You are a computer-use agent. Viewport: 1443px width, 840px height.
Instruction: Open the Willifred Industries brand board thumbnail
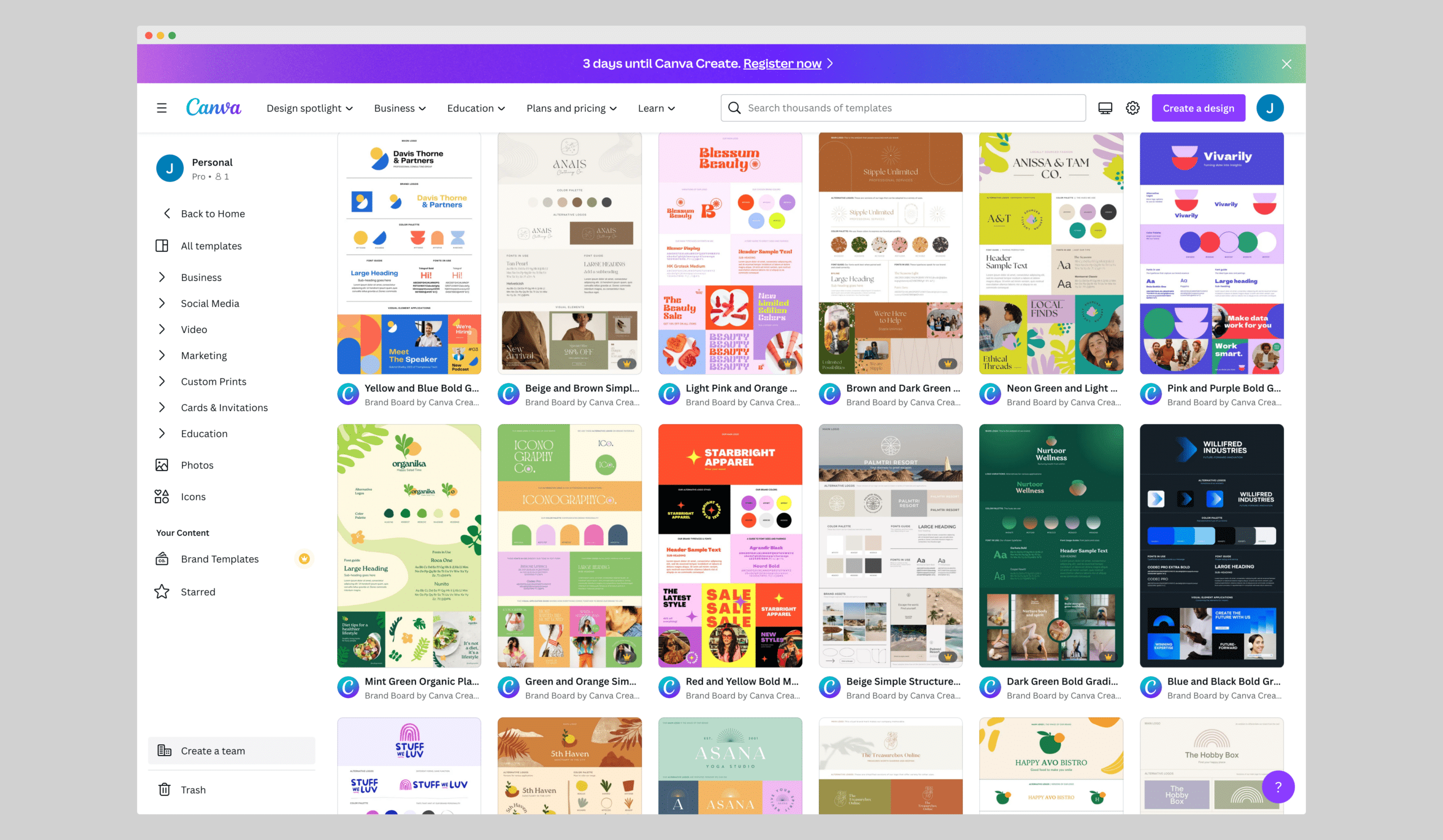click(x=1212, y=545)
